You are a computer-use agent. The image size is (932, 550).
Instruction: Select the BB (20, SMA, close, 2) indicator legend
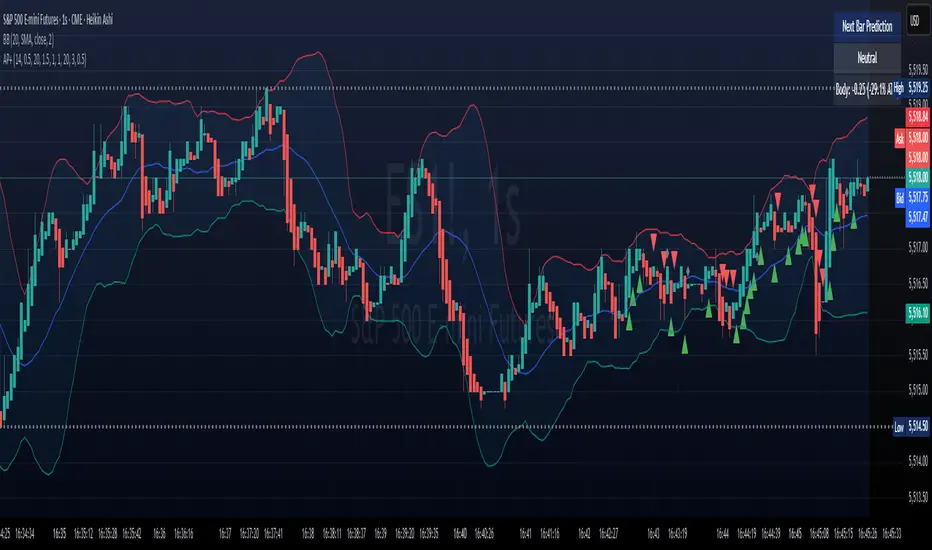(x=28, y=40)
